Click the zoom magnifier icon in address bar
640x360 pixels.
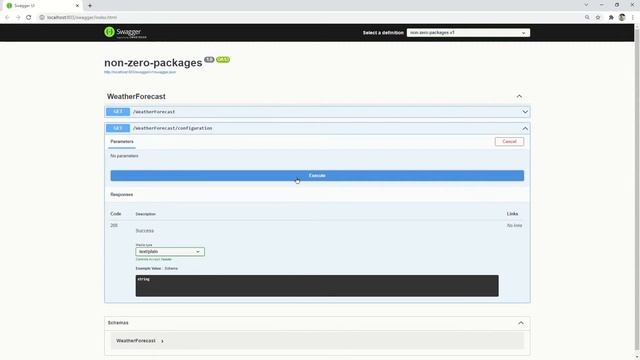(587, 18)
